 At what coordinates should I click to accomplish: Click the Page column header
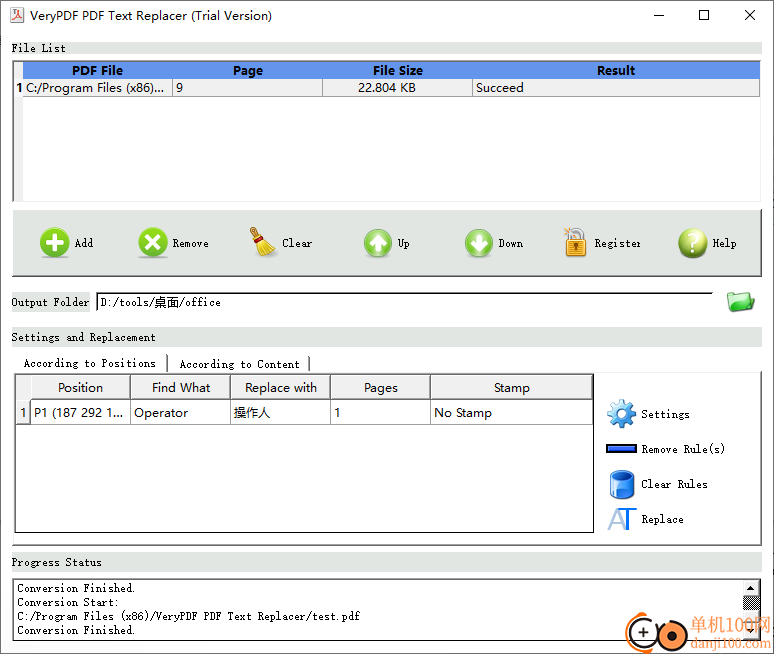247,71
